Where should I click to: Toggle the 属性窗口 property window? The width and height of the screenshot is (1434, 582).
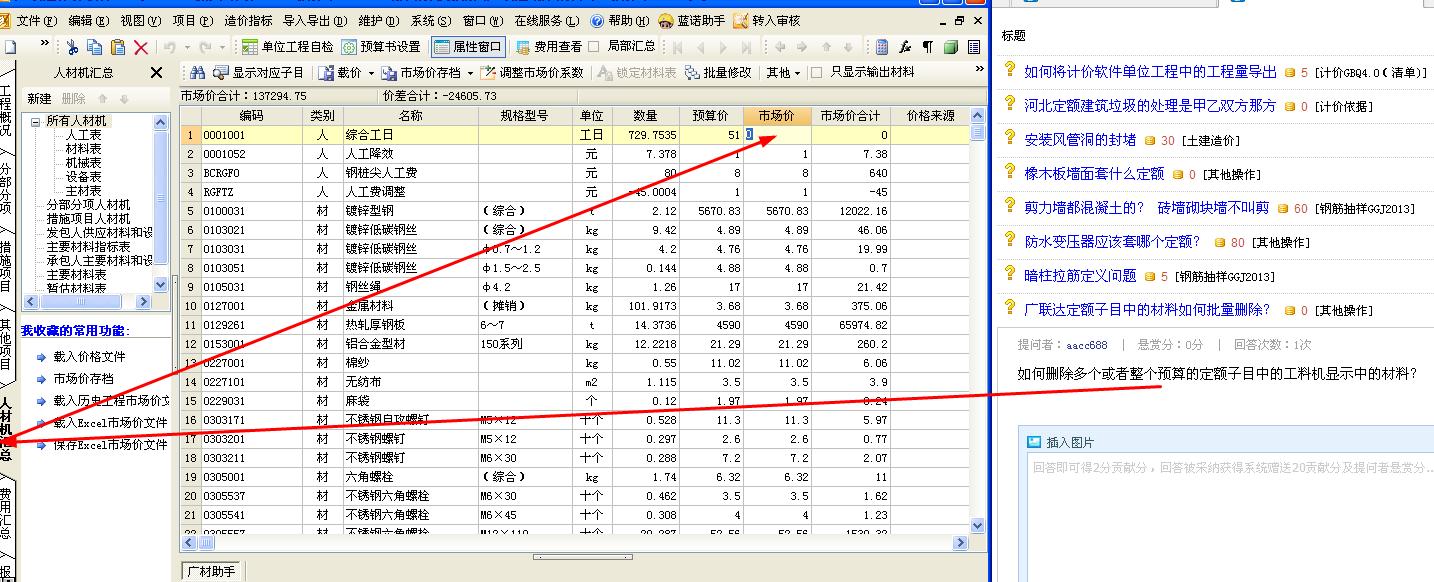(x=469, y=46)
